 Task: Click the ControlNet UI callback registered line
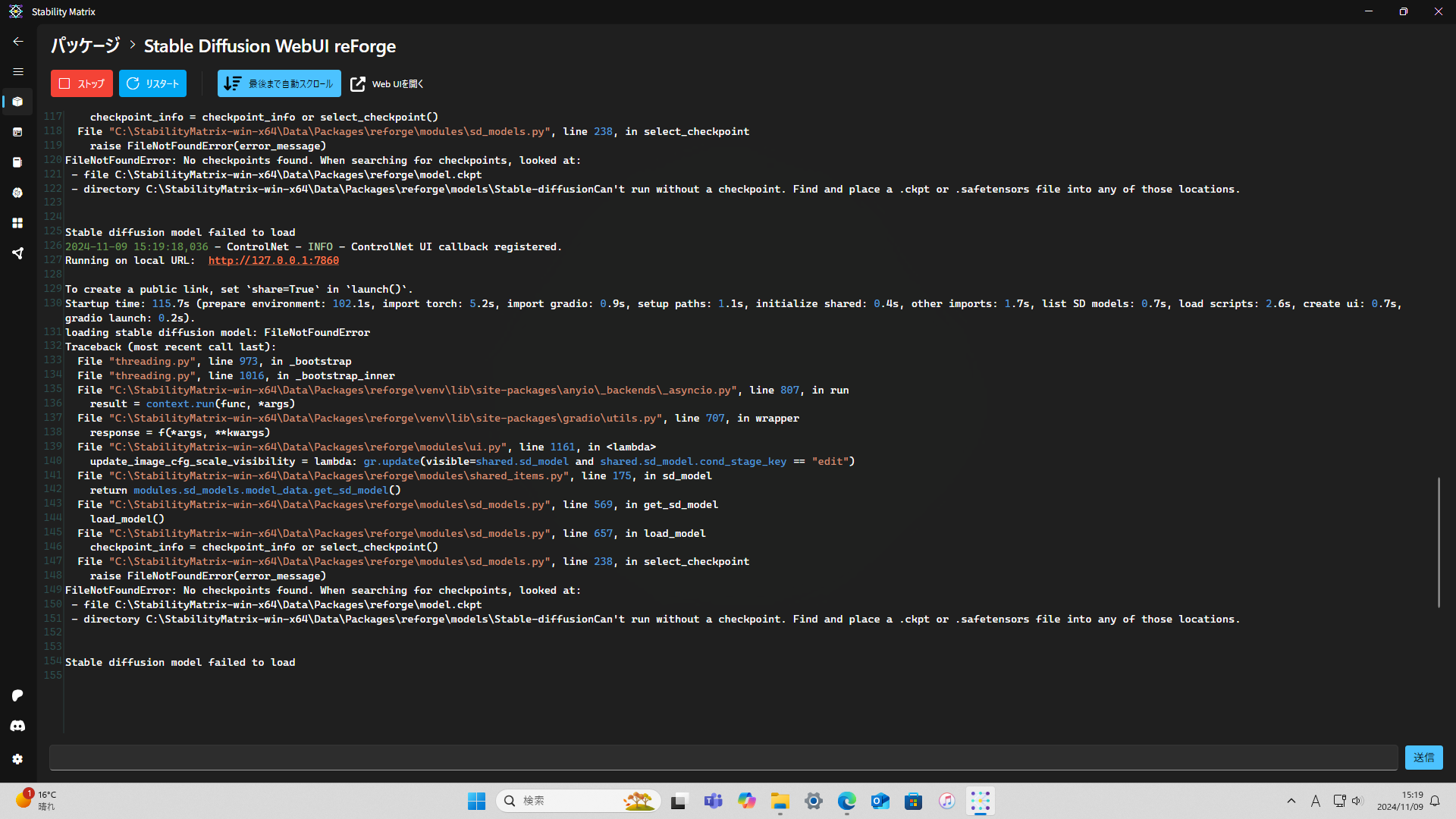(x=313, y=247)
